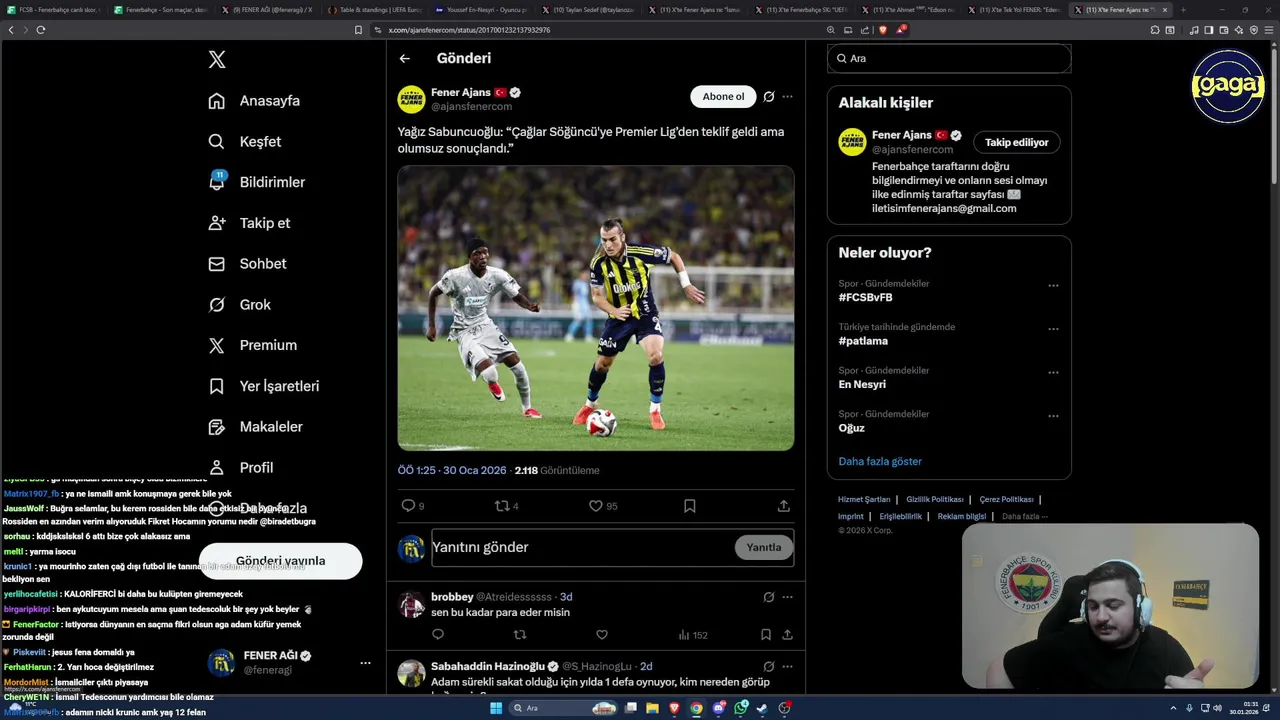Click the share icon on main post
Viewport: 1280px width, 720px height.
(x=784, y=506)
